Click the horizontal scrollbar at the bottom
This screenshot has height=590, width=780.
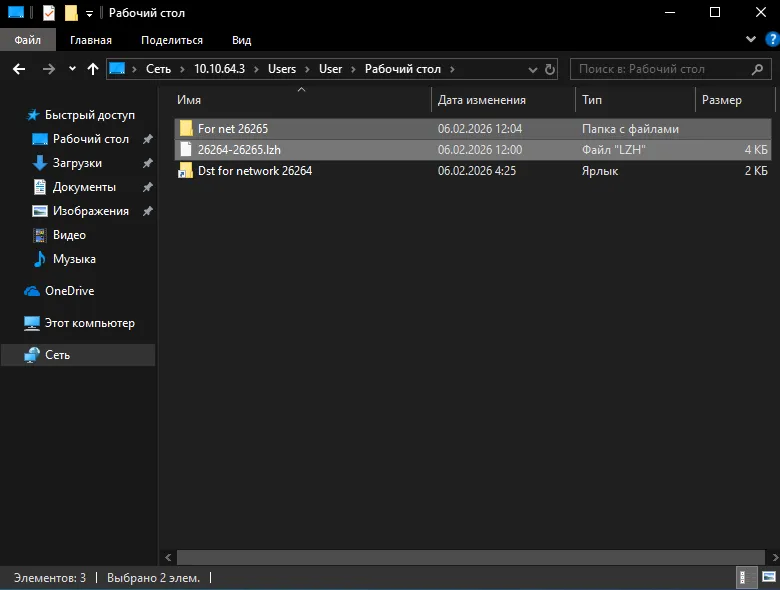click(x=471, y=557)
